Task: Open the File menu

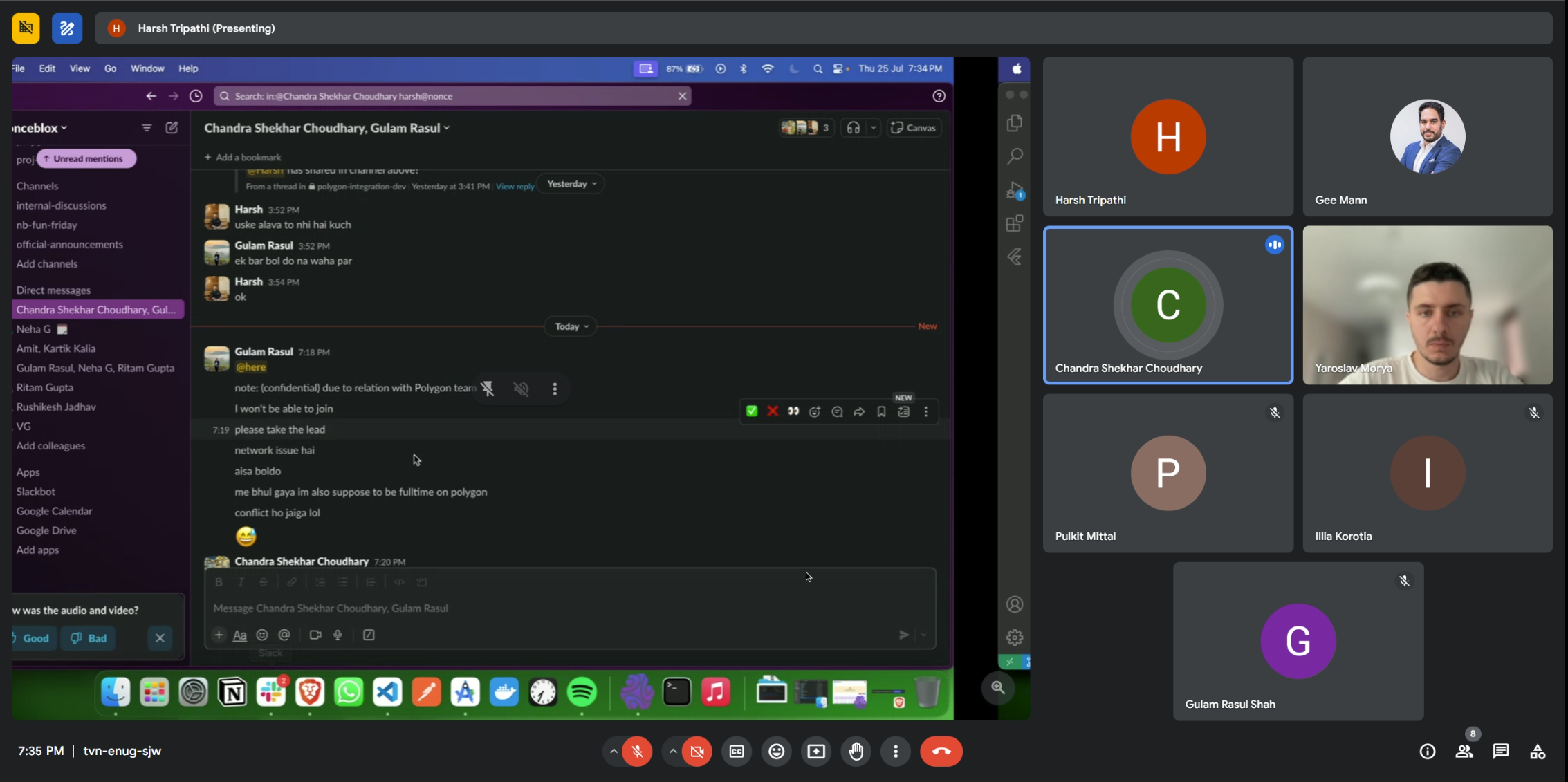Action: click(19, 68)
